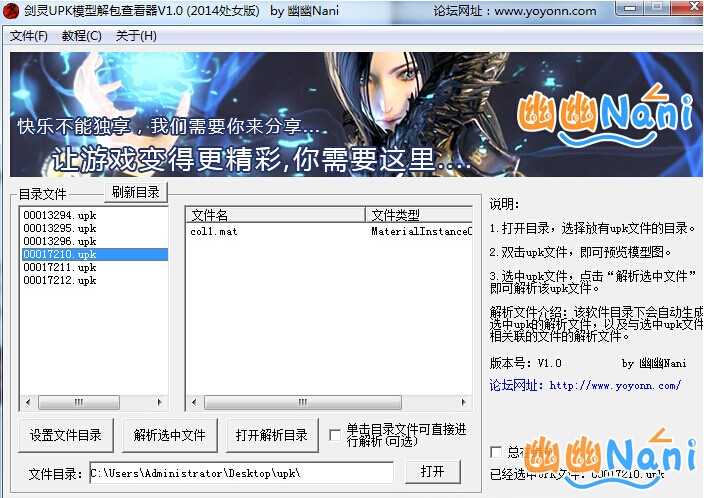704x498 pixels.
Task: Open the forum link http://www.yoyonn.com/
Action: pyautogui.click(x=615, y=385)
